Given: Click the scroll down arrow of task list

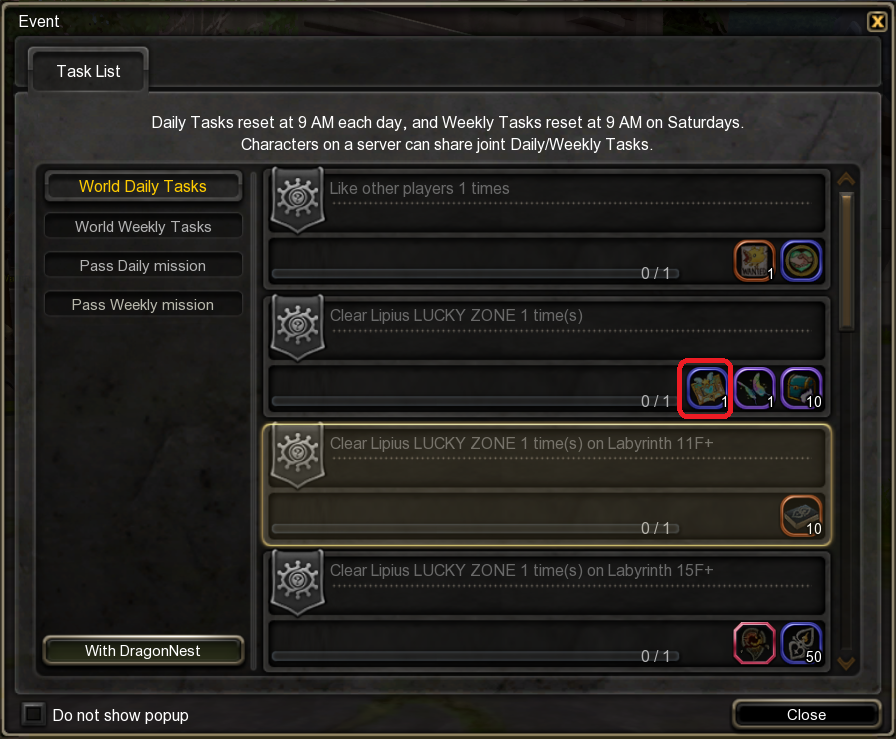Looking at the screenshot, I should (x=846, y=663).
